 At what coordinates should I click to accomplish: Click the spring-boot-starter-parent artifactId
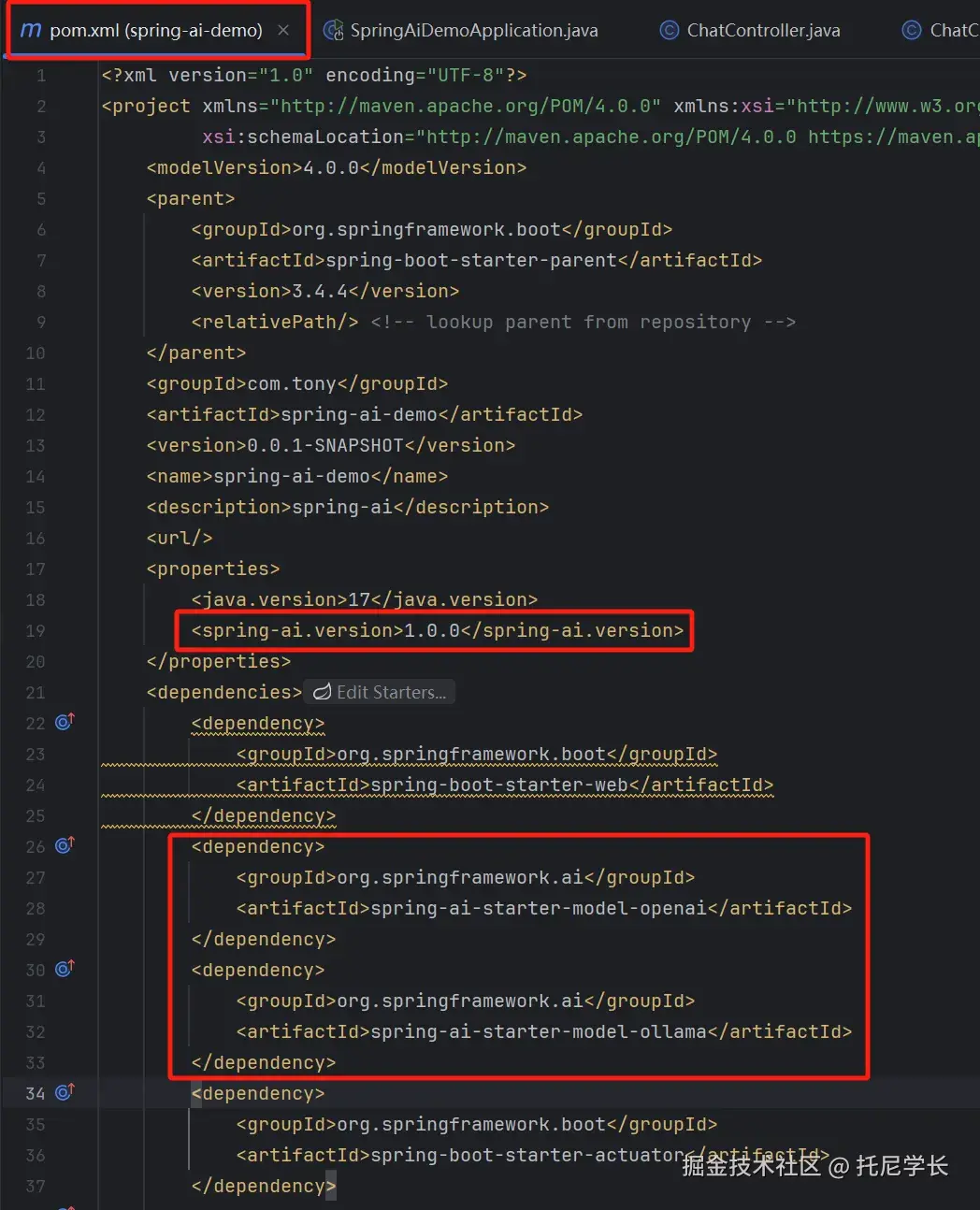click(471, 260)
